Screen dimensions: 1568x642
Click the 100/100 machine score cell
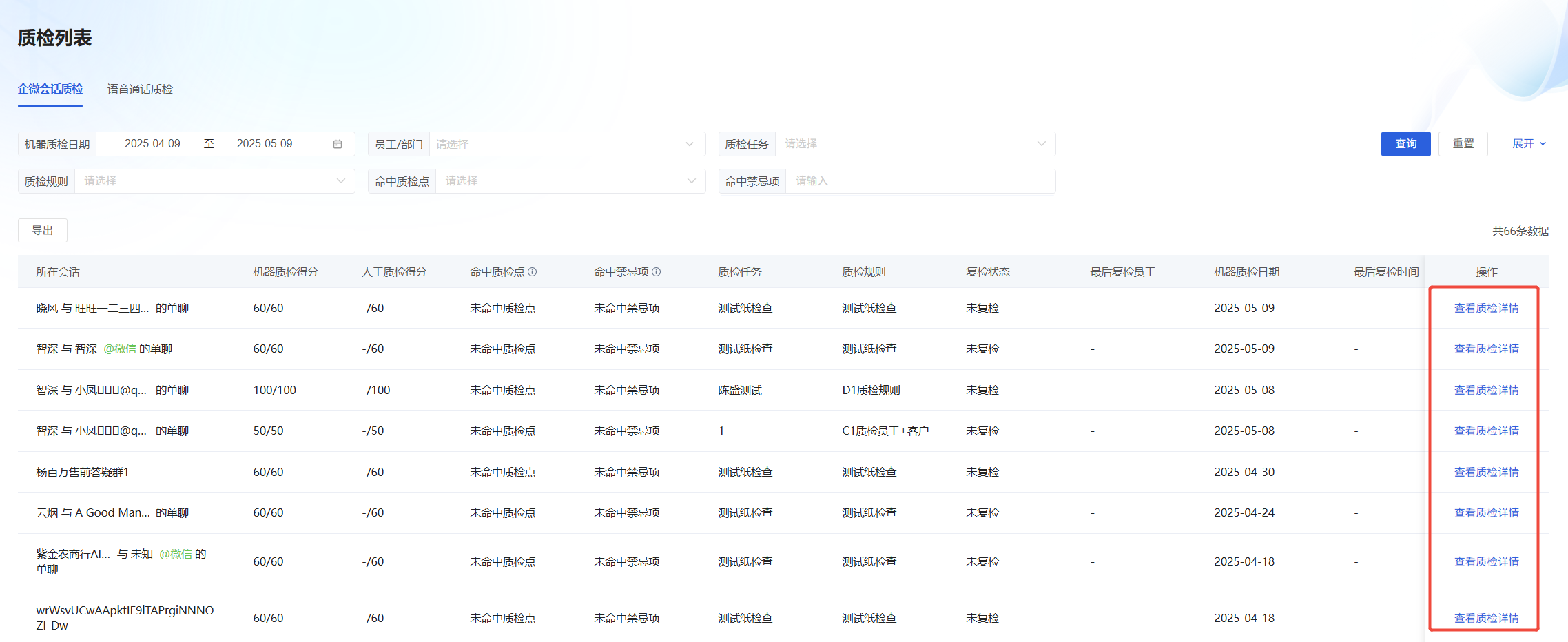pos(275,390)
